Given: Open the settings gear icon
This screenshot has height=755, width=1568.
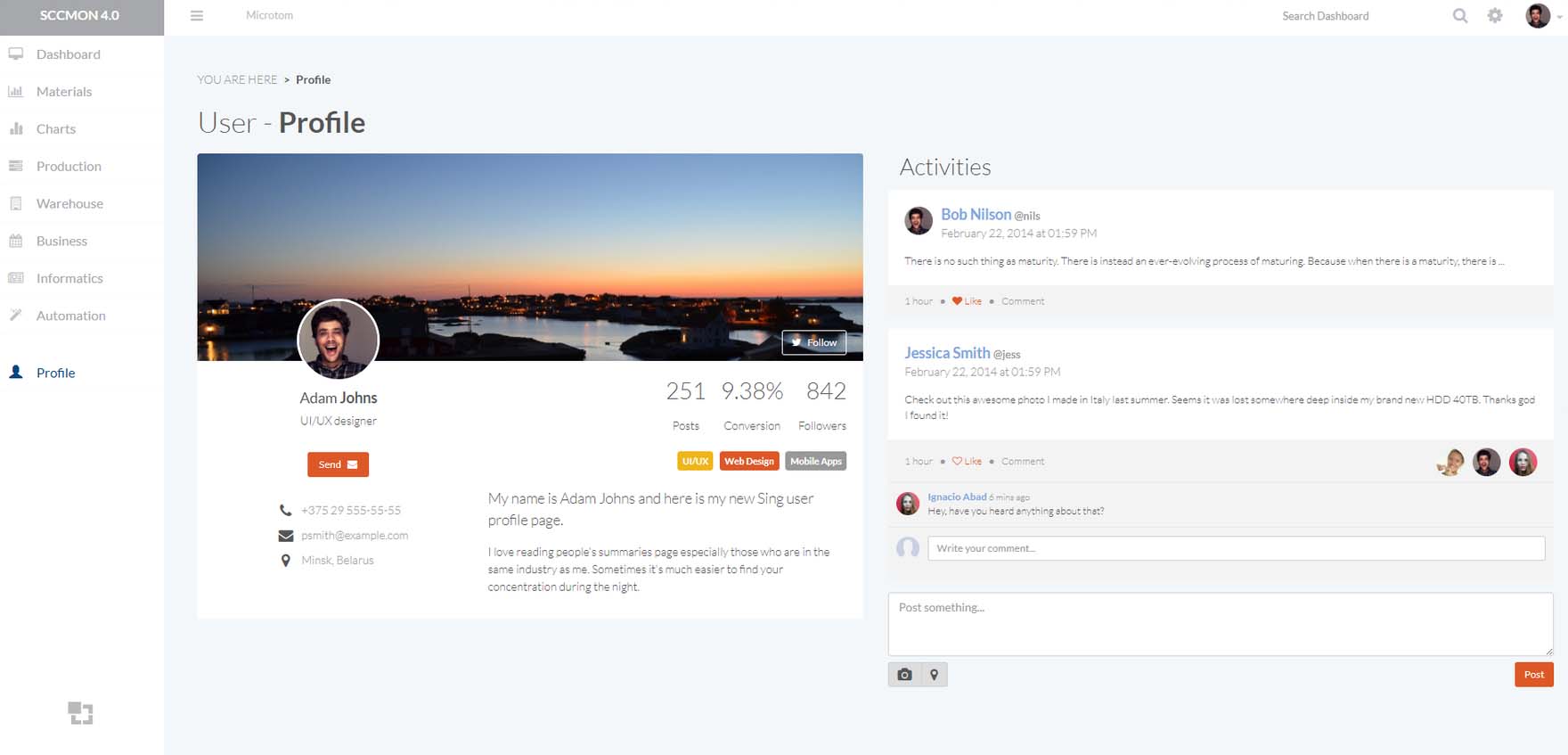Looking at the screenshot, I should (x=1495, y=15).
